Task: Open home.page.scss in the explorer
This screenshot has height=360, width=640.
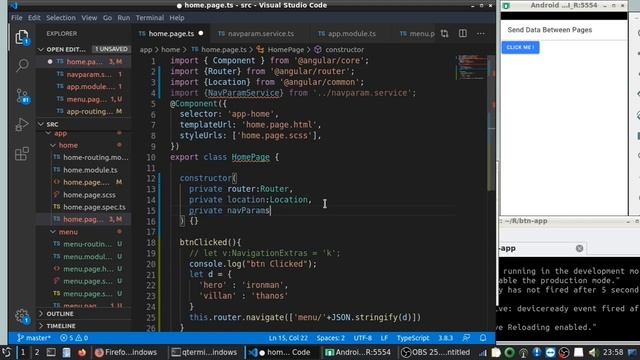Action: click(x=89, y=195)
